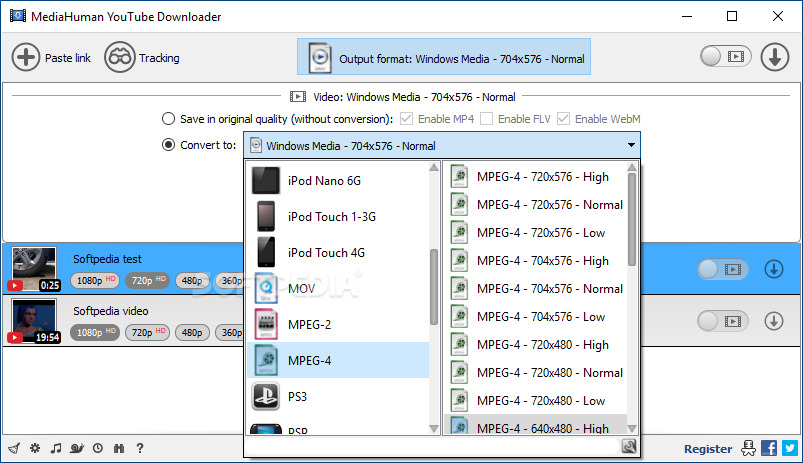Click the format list scrollbar thumb

click(x=434, y=287)
